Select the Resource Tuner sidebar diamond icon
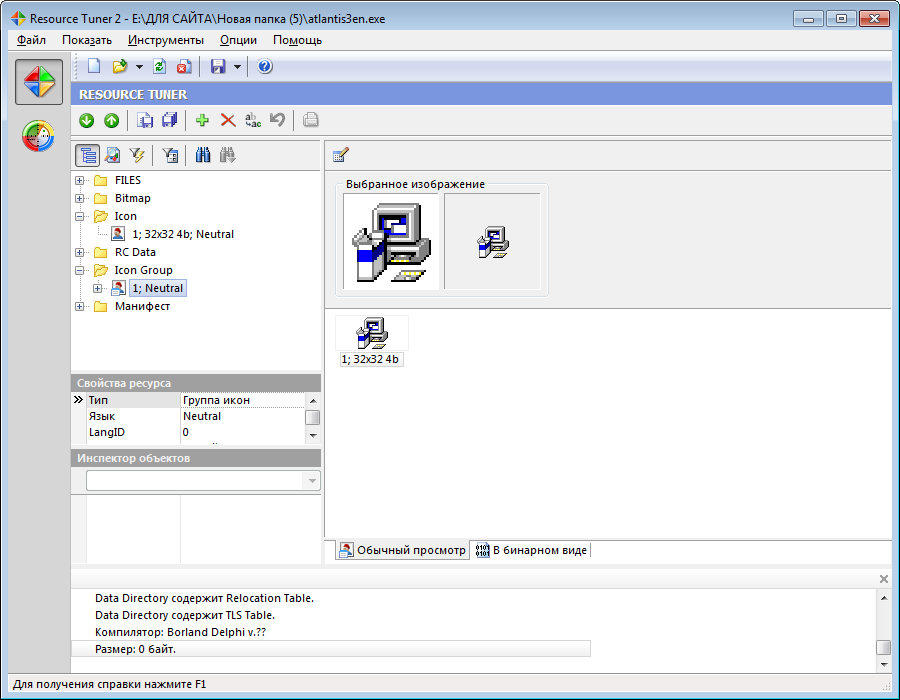Image resolution: width=900 pixels, height=700 pixels. tap(39, 82)
